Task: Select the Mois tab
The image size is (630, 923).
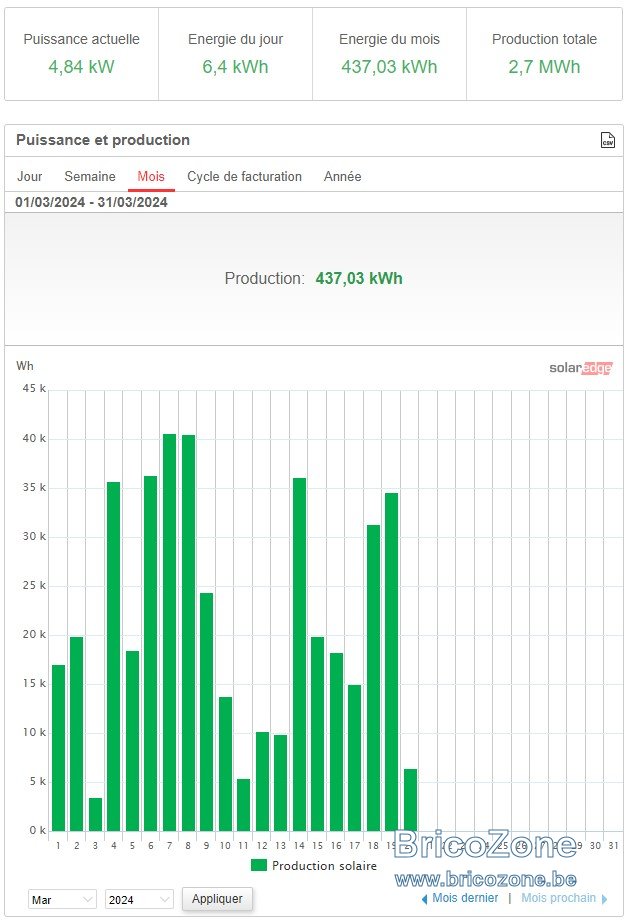Action: coord(151,177)
